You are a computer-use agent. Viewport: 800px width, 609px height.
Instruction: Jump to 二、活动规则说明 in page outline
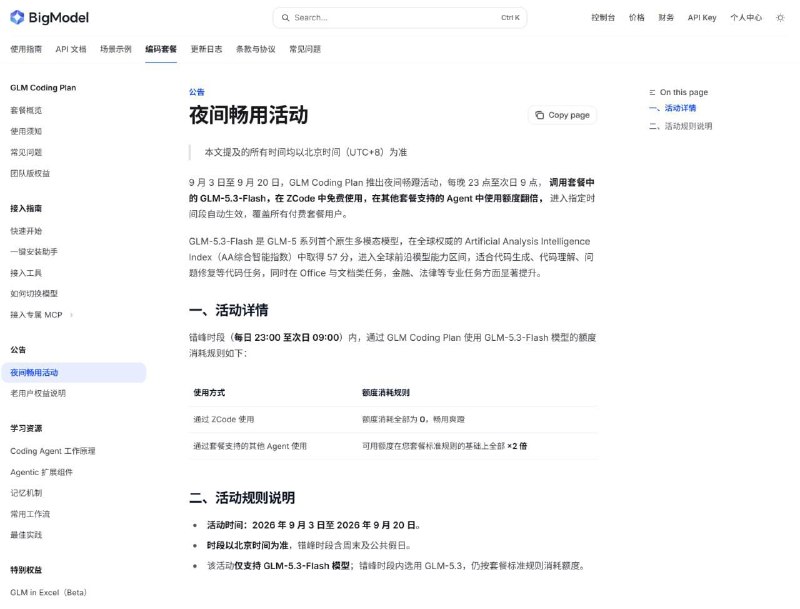pyautogui.click(x=681, y=126)
